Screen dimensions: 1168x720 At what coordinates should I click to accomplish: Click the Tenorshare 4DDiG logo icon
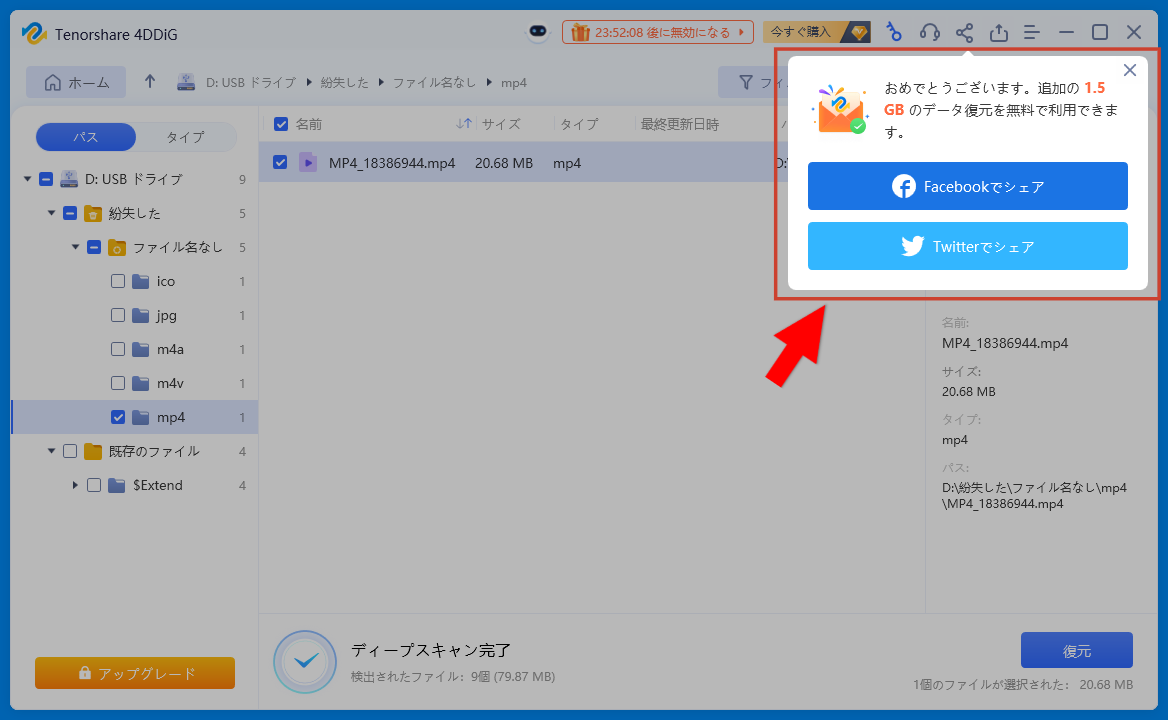[34, 34]
